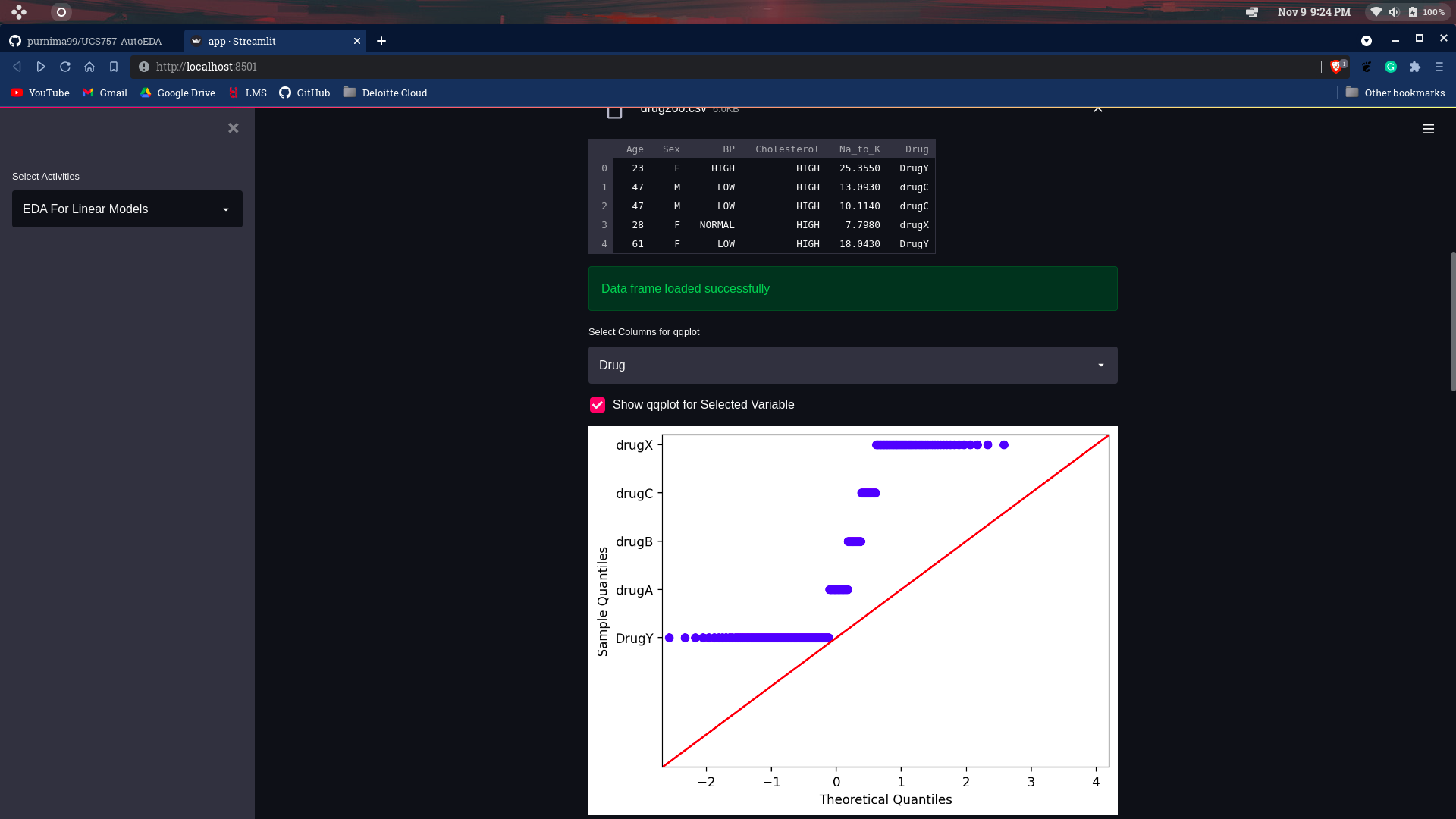Open Other bookmarks folder
This screenshot has height=819, width=1456.
(1395, 93)
